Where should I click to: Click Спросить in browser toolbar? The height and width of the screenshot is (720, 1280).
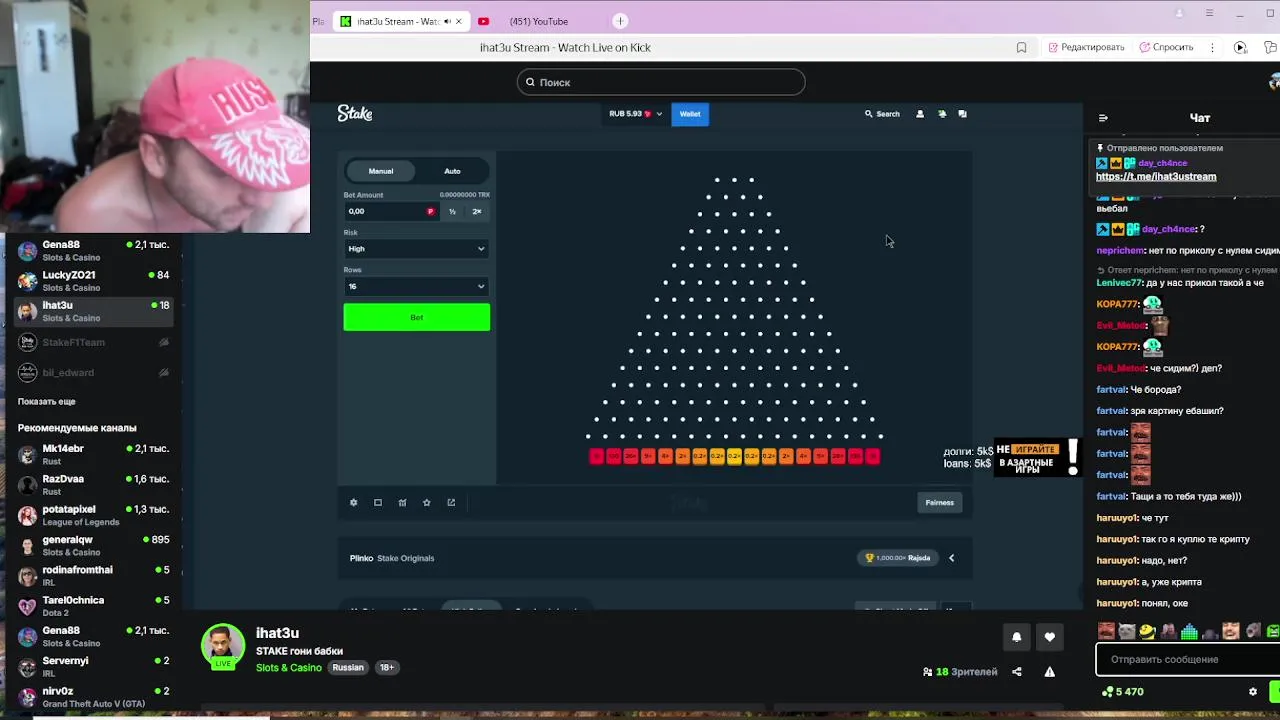click(1166, 47)
